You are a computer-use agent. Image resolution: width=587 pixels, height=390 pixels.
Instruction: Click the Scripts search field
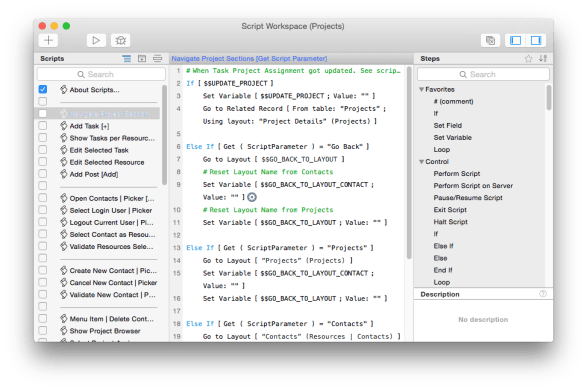click(x=101, y=74)
